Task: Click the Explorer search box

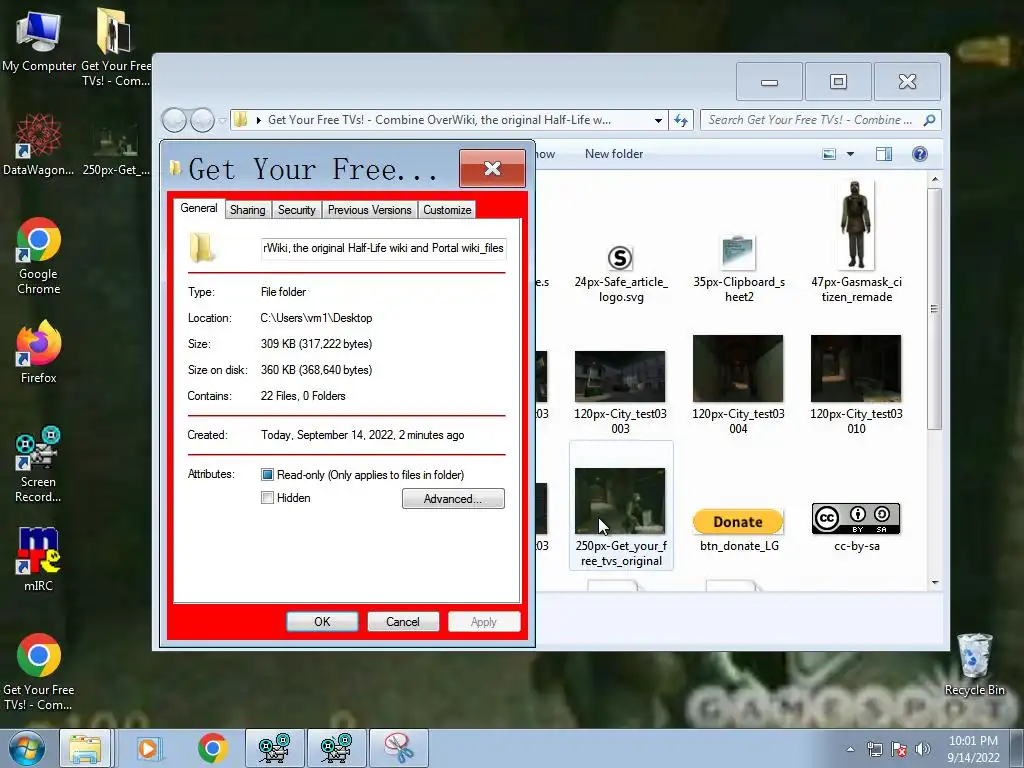Action: pyautogui.click(x=821, y=120)
